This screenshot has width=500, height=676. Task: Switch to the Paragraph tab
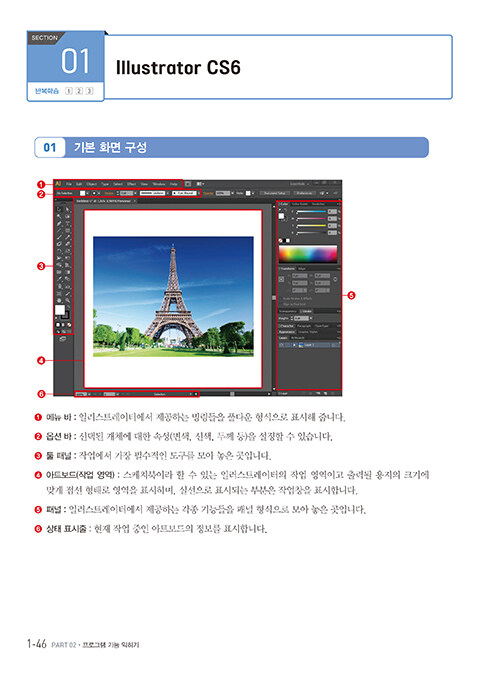[304, 326]
